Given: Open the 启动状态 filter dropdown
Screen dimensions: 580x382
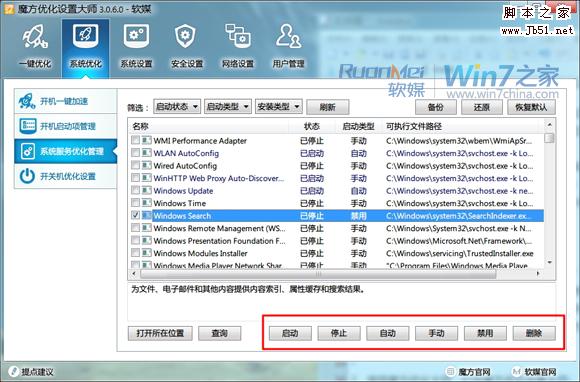Looking at the screenshot, I should (x=177, y=107).
